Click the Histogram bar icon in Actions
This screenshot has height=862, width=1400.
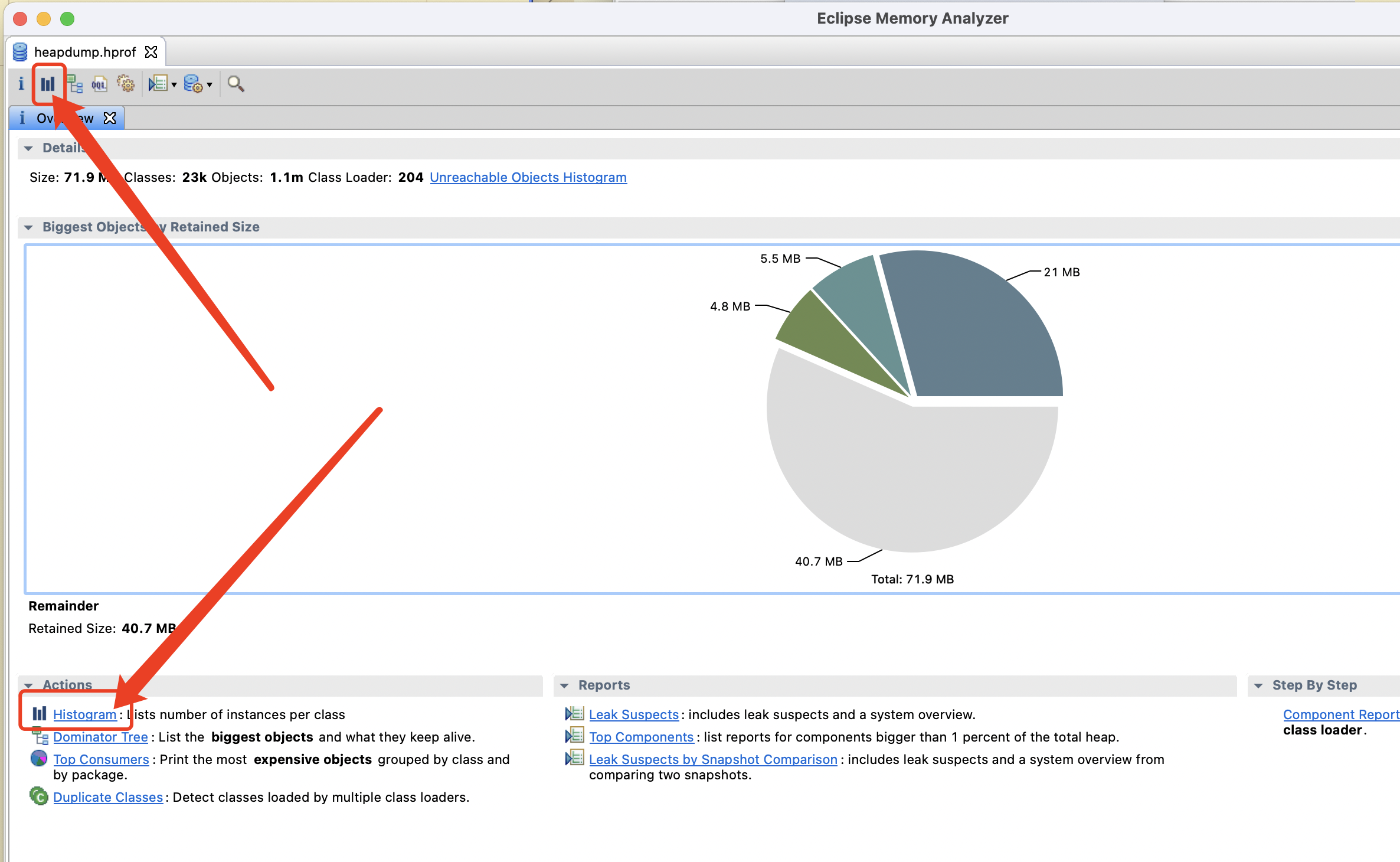click(x=39, y=713)
